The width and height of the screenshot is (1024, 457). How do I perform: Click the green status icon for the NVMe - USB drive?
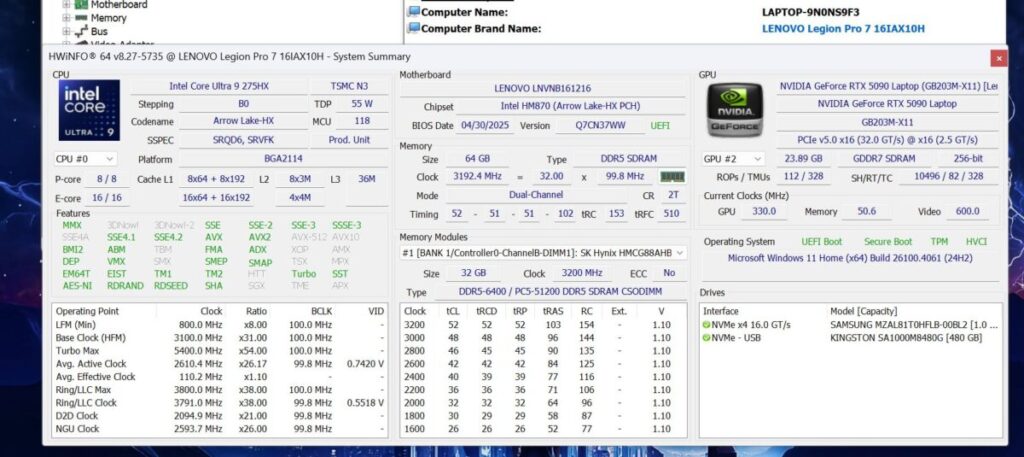[707, 338]
